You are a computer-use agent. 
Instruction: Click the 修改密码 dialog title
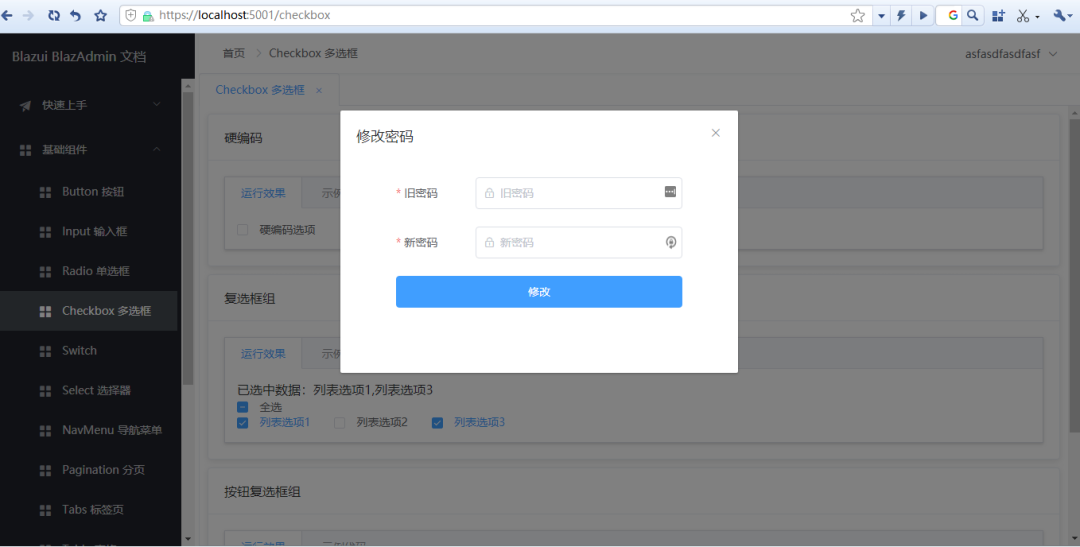point(385,136)
